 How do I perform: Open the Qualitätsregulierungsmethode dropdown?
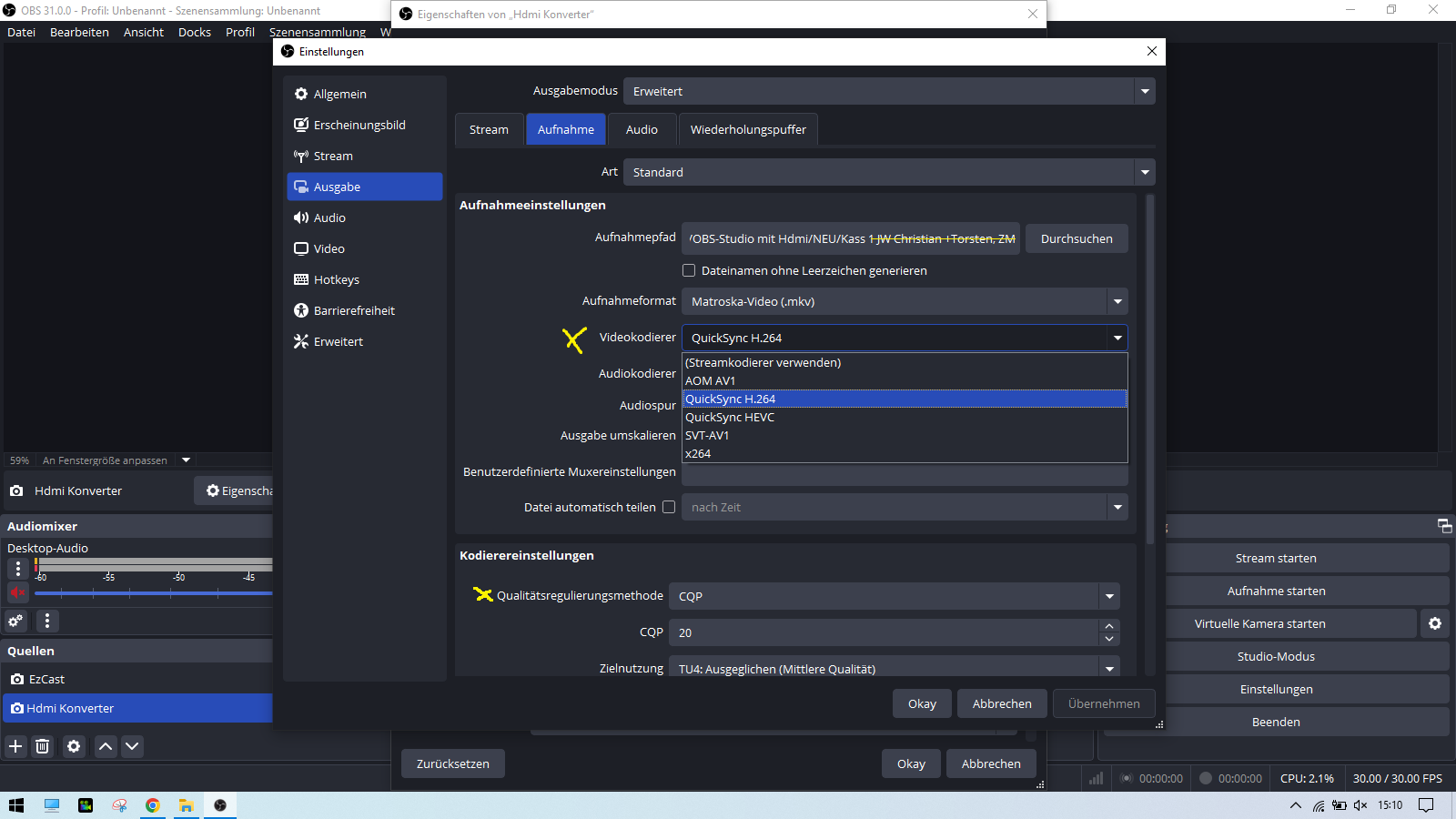pyautogui.click(x=894, y=596)
